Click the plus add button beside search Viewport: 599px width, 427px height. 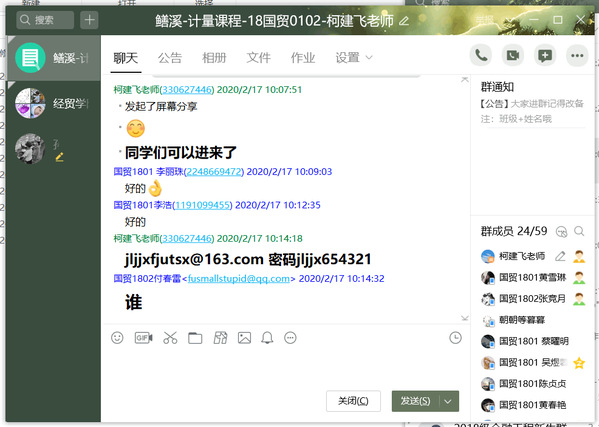pyautogui.click(x=89, y=20)
